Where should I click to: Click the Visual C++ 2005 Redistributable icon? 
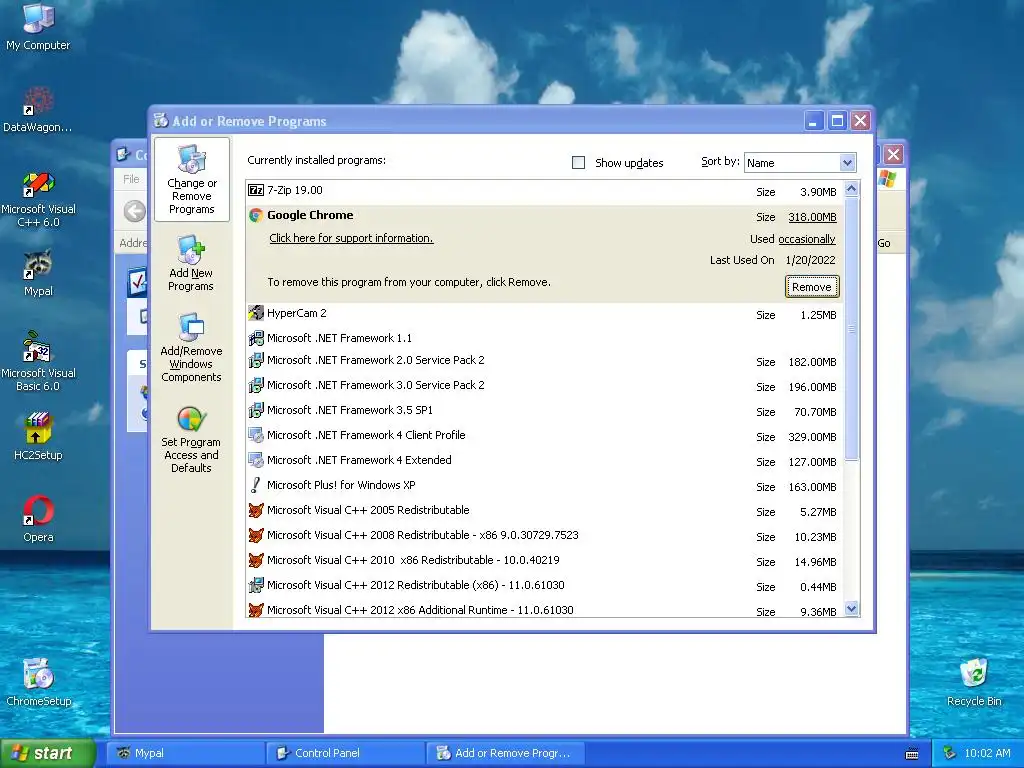pos(255,510)
